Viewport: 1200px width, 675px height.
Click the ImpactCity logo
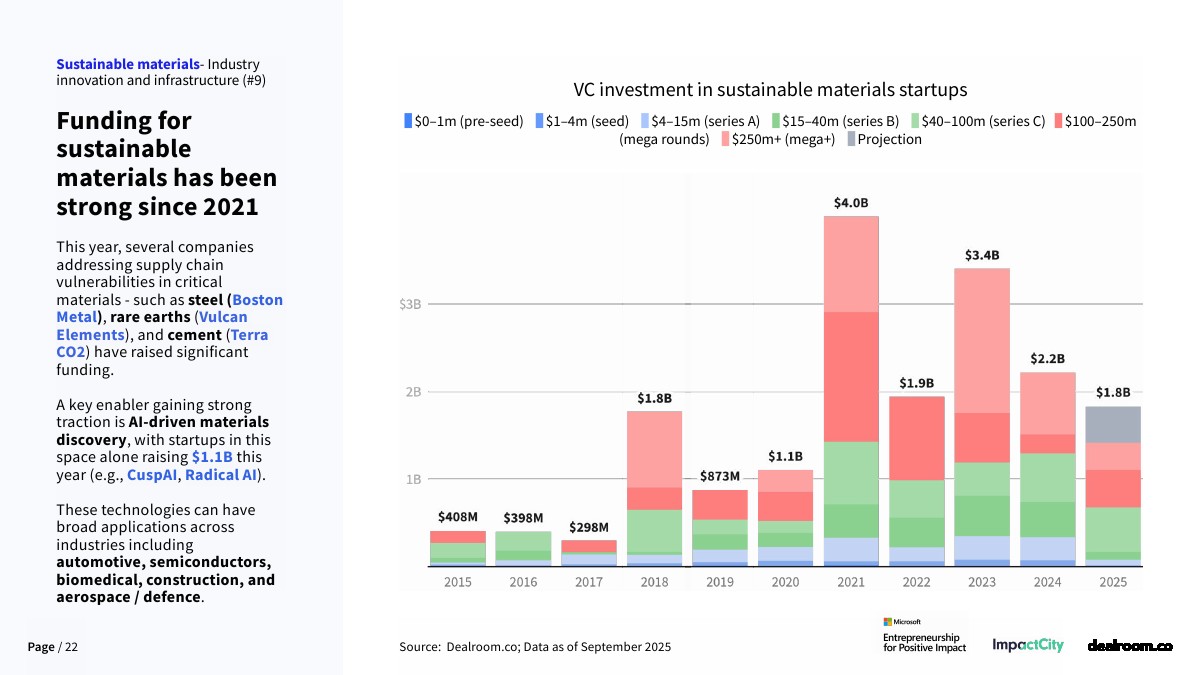point(1028,646)
